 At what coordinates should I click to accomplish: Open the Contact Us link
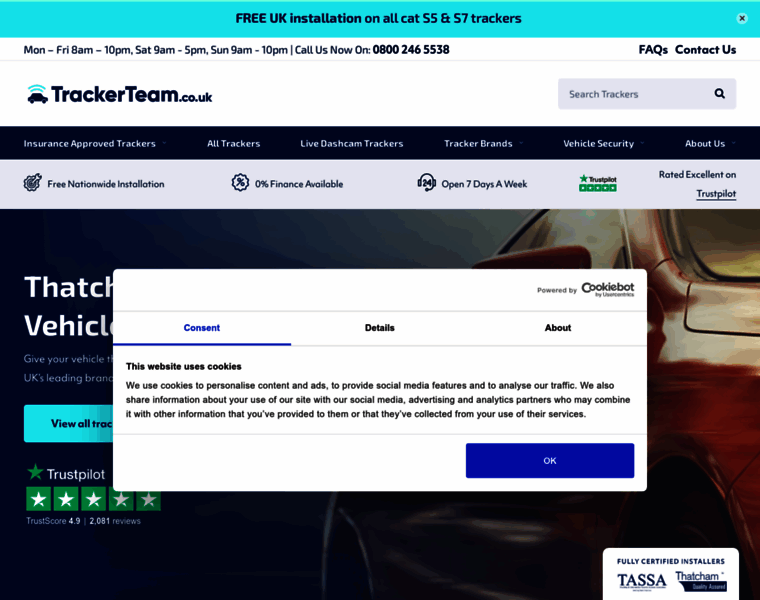[705, 49]
